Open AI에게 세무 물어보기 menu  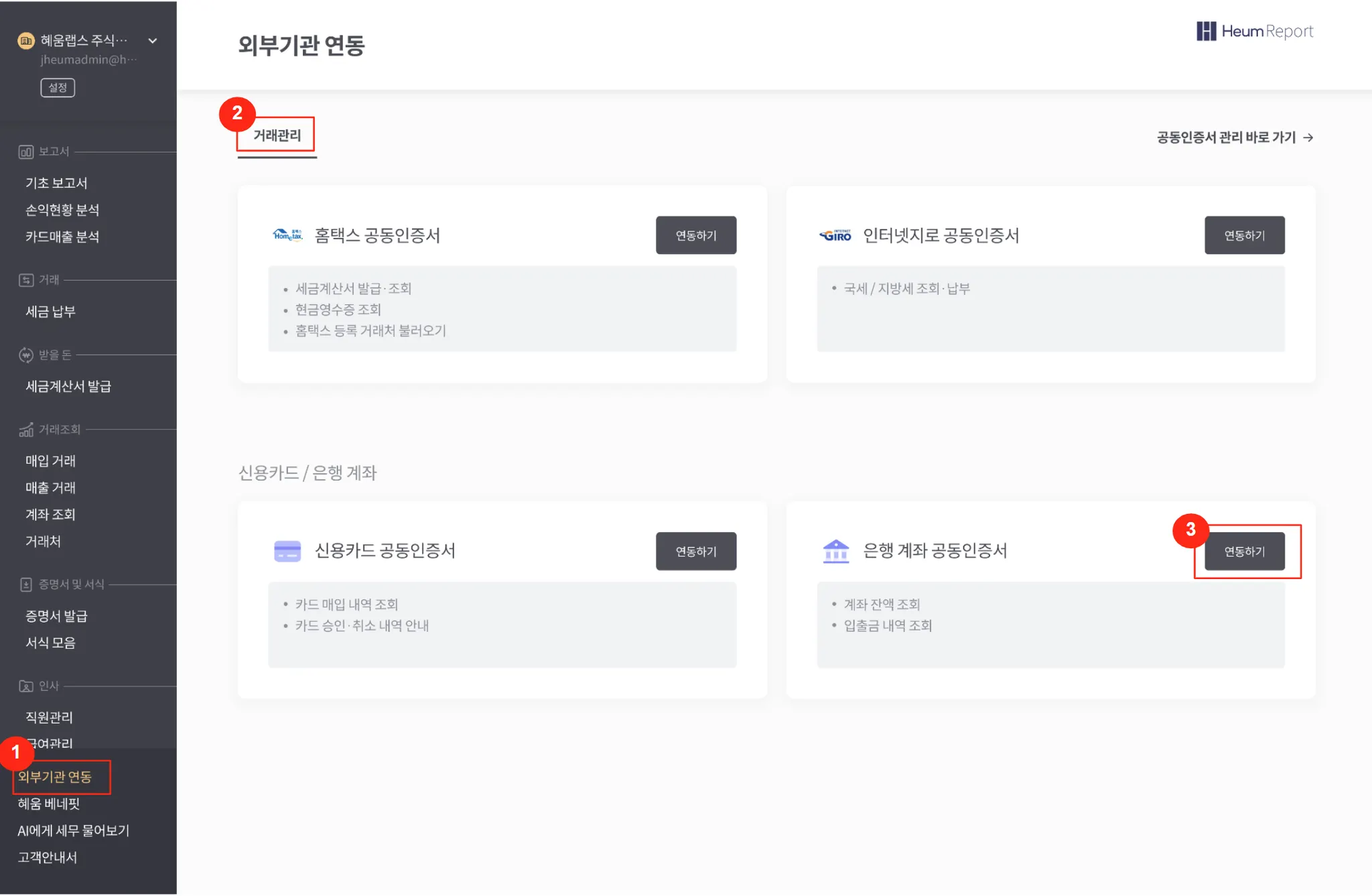74,830
